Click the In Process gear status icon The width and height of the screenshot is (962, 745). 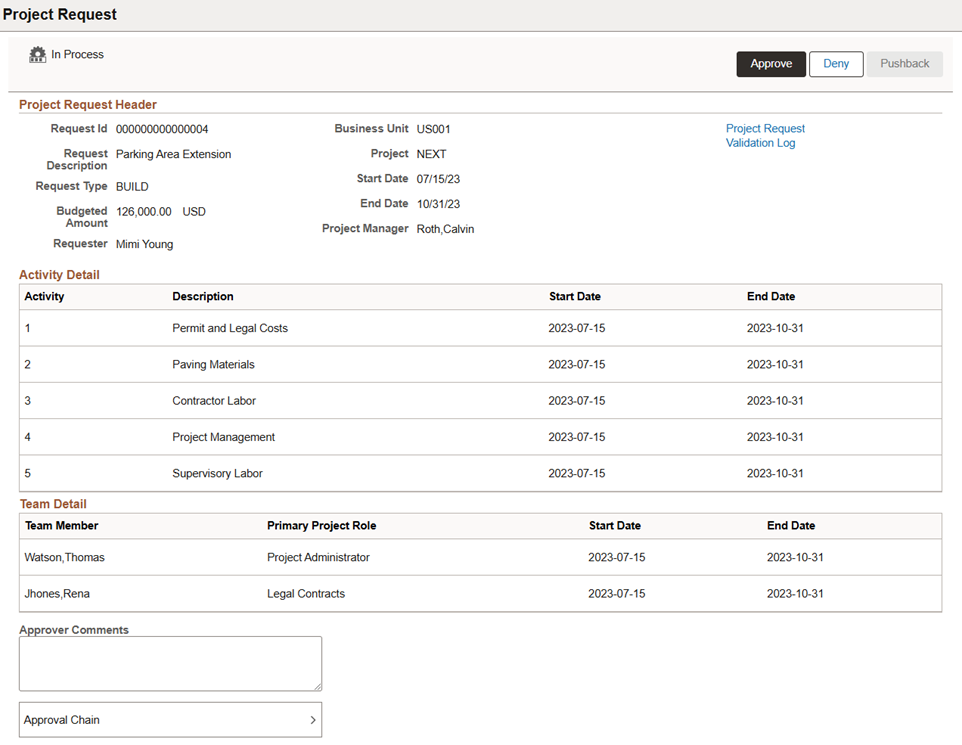(38, 55)
